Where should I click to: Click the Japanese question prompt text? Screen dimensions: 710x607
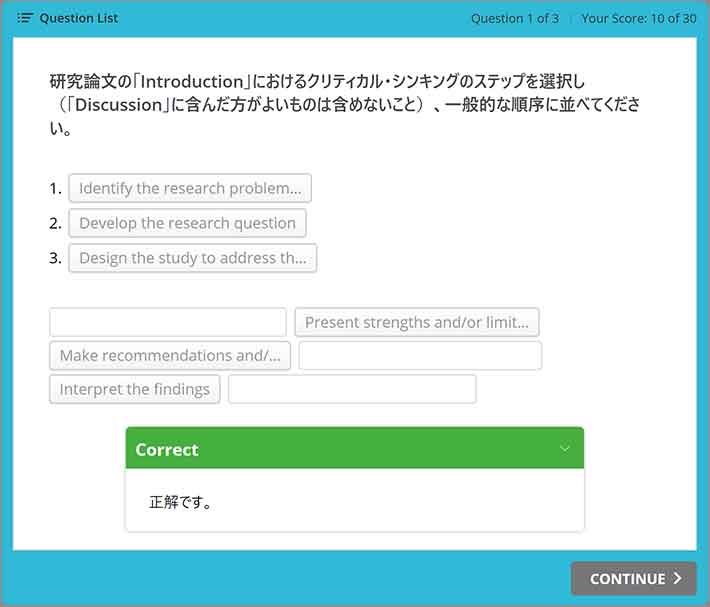pos(345,105)
